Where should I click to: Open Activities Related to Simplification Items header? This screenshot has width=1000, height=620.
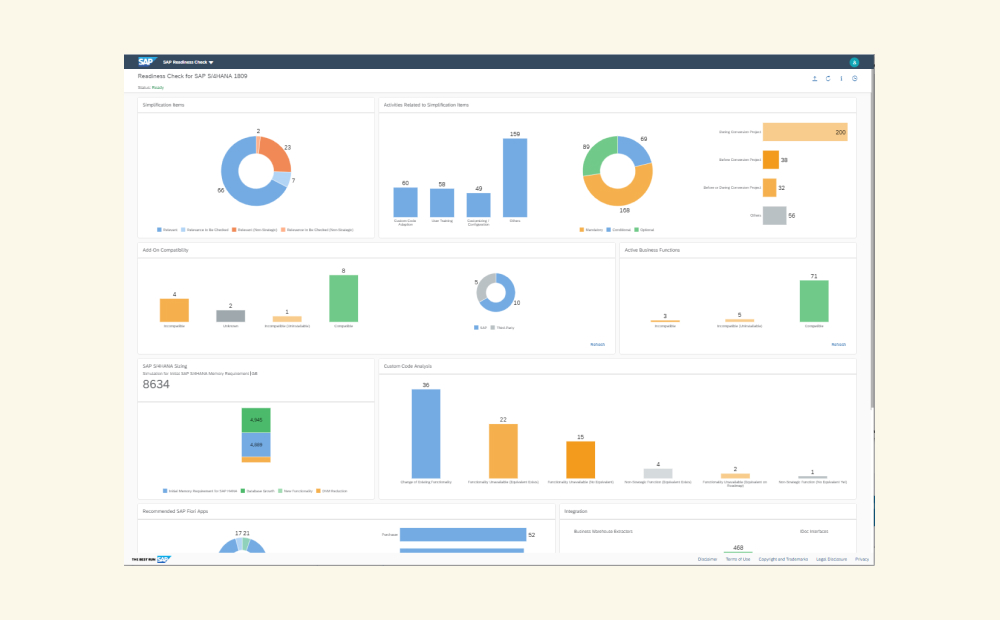coord(617,105)
